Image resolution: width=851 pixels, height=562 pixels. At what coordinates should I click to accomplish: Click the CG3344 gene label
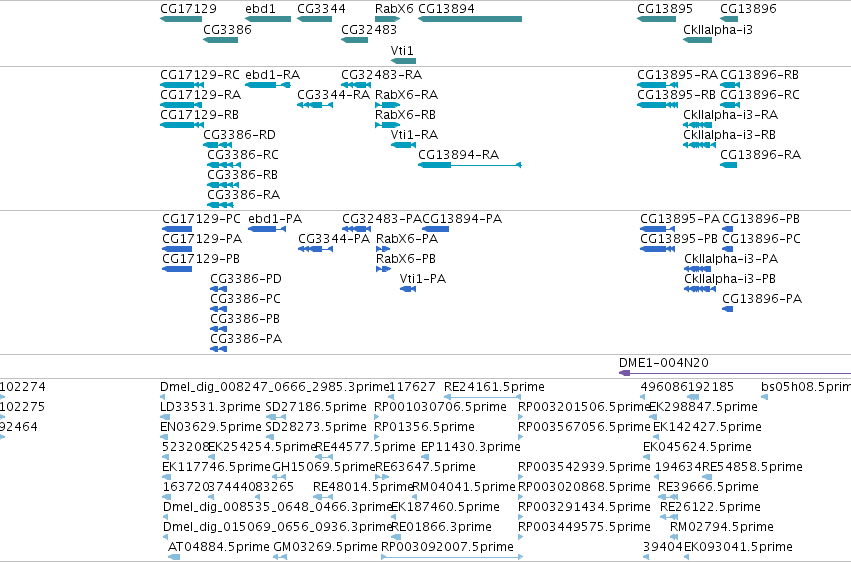coord(321,9)
